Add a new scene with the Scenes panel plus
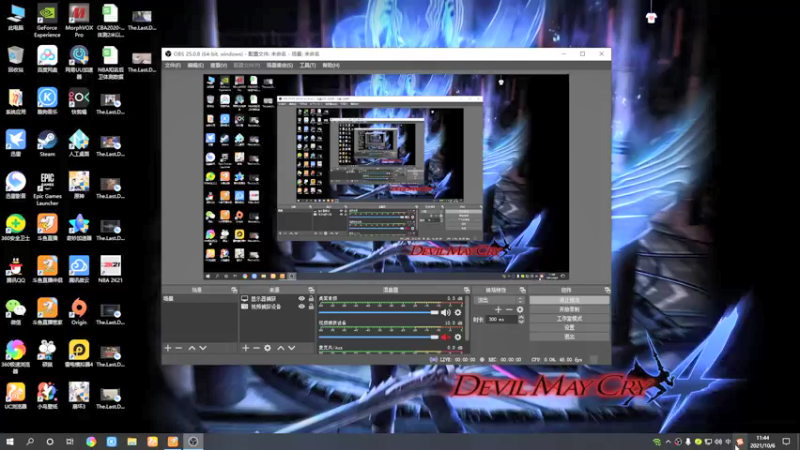800x450 pixels. coord(168,348)
